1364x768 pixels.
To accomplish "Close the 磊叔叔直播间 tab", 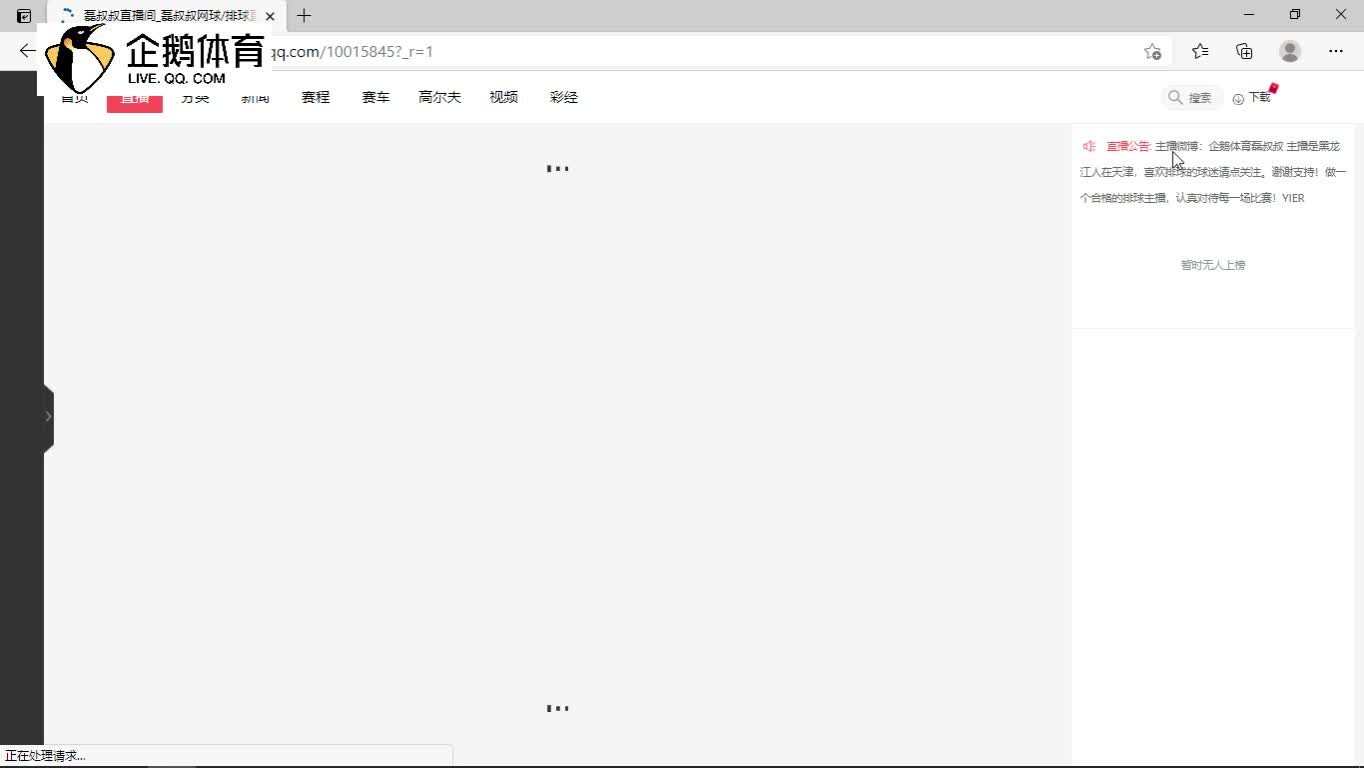I will tap(270, 16).
